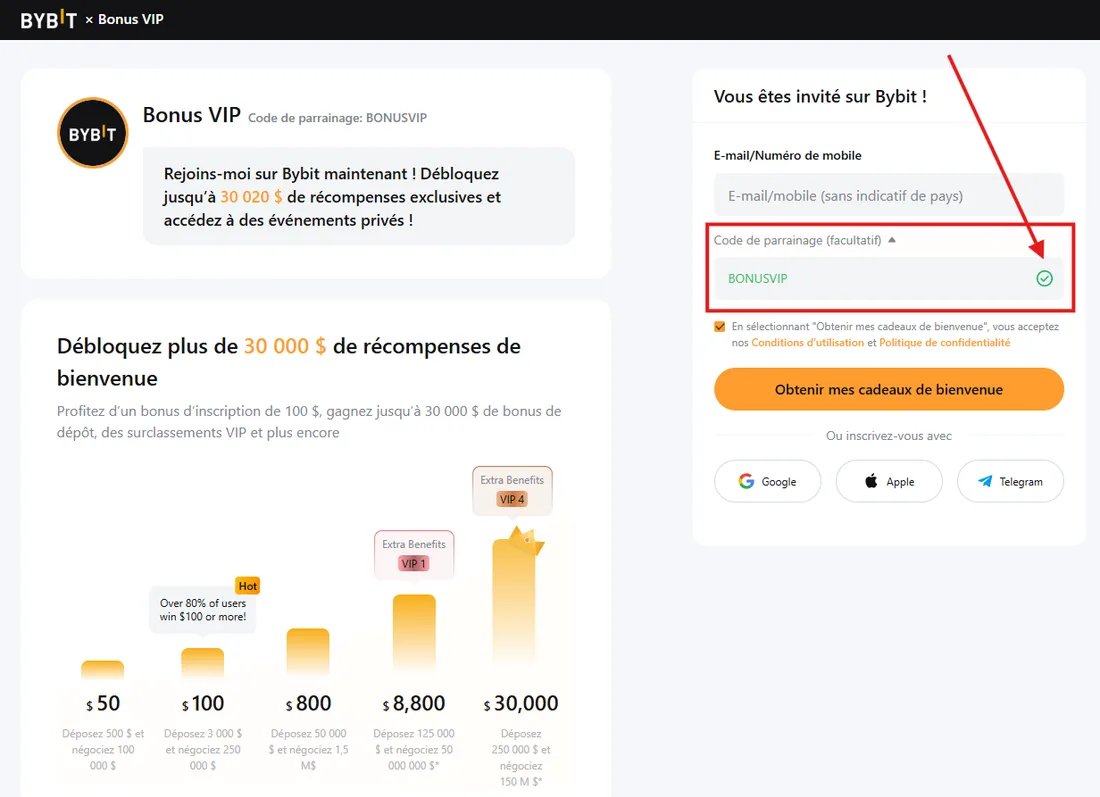Click the Déposez 250 000 $ condition text

pos(521,757)
